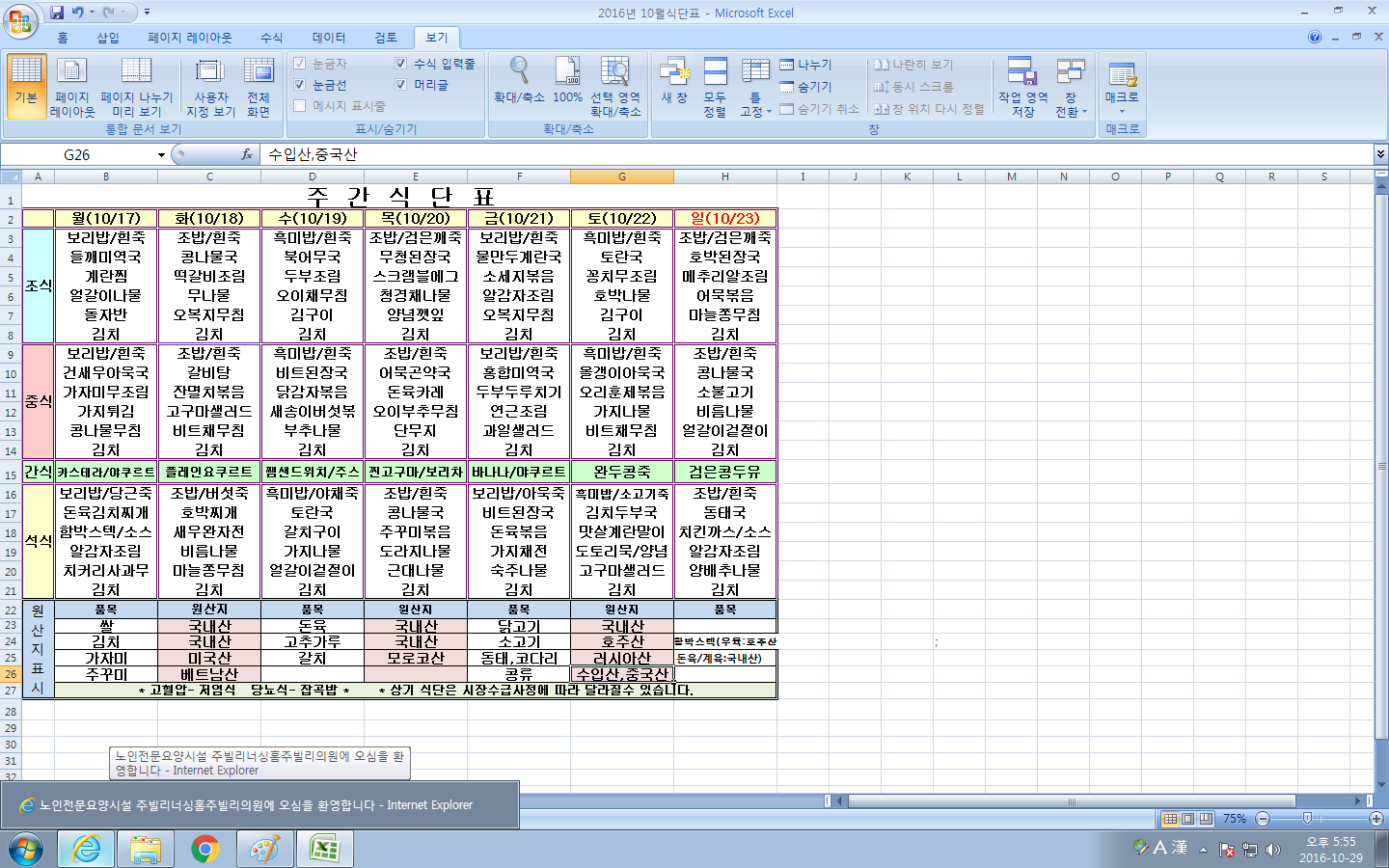This screenshot has width=1389, height=868.
Task: Open Chrome from the taskbar
Action: tap(204, 850)
